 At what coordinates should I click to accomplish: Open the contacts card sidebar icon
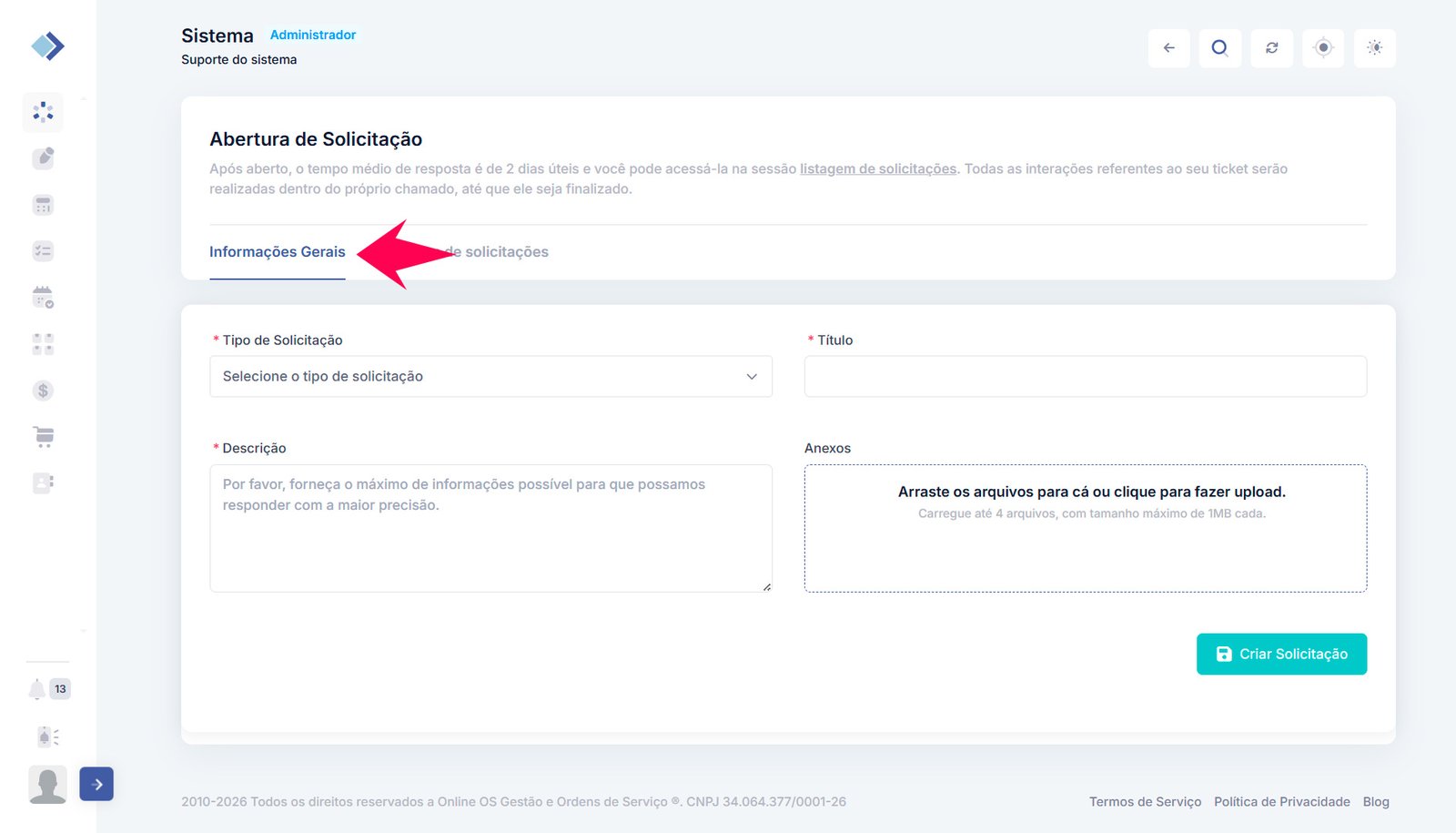43,483
